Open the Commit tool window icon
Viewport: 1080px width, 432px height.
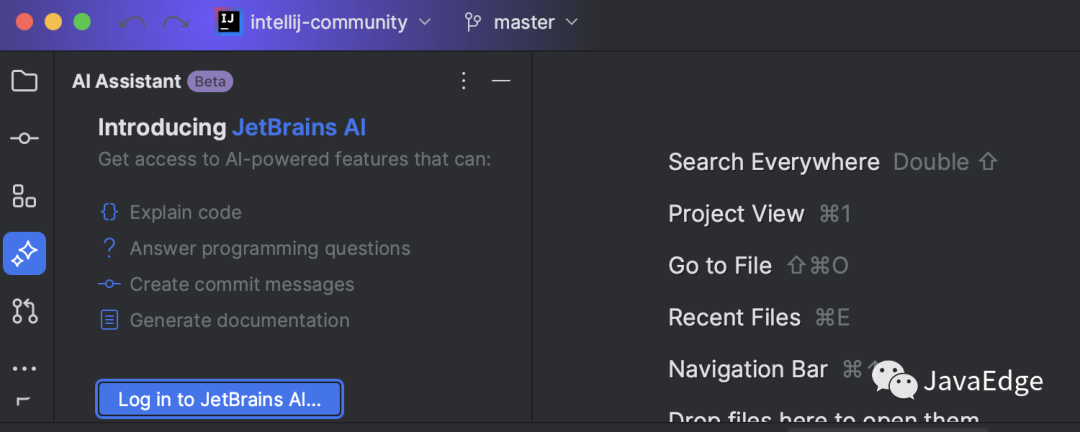click(x=25, y=138)
